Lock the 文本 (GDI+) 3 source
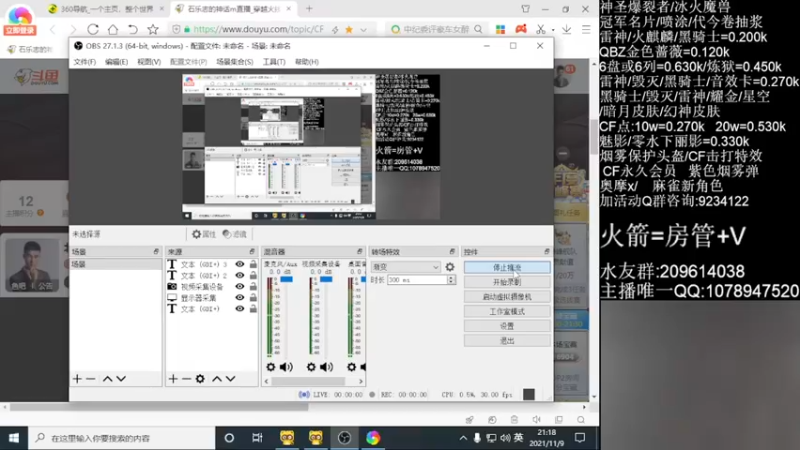 click(253, 264)
